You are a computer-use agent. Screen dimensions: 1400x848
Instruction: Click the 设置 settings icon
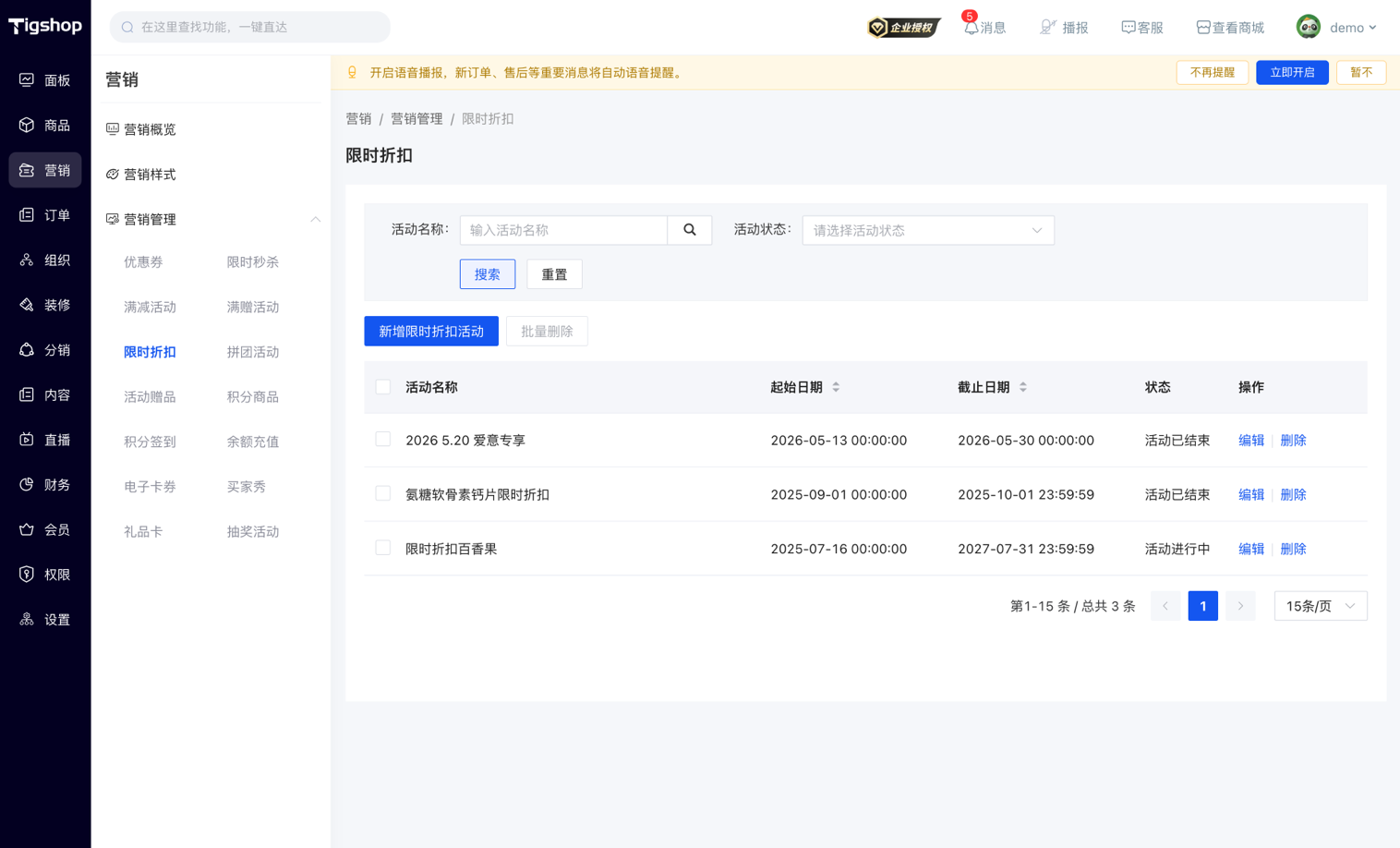pyautogui.click(x=27, y=619)
